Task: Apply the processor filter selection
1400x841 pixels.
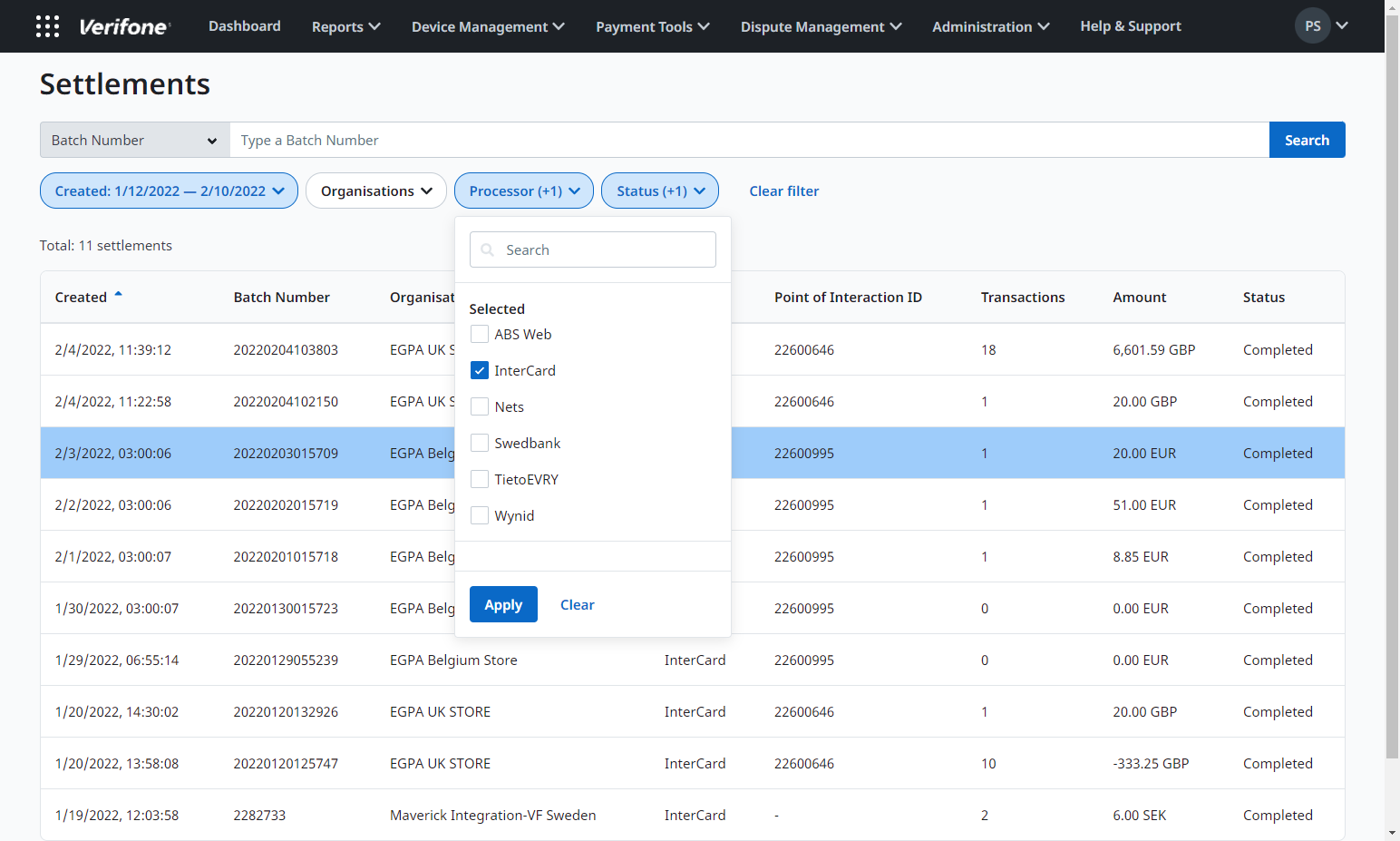Action: (x=503, y=604)
